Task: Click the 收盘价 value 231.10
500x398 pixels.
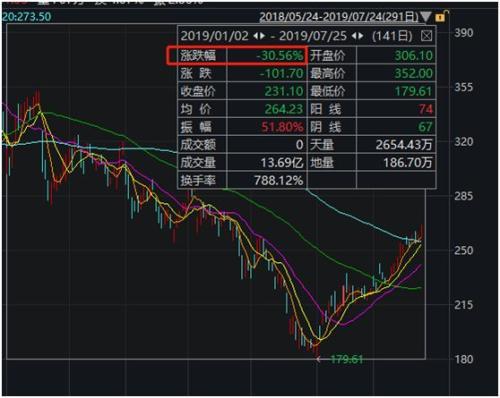Action: (284, 91)
